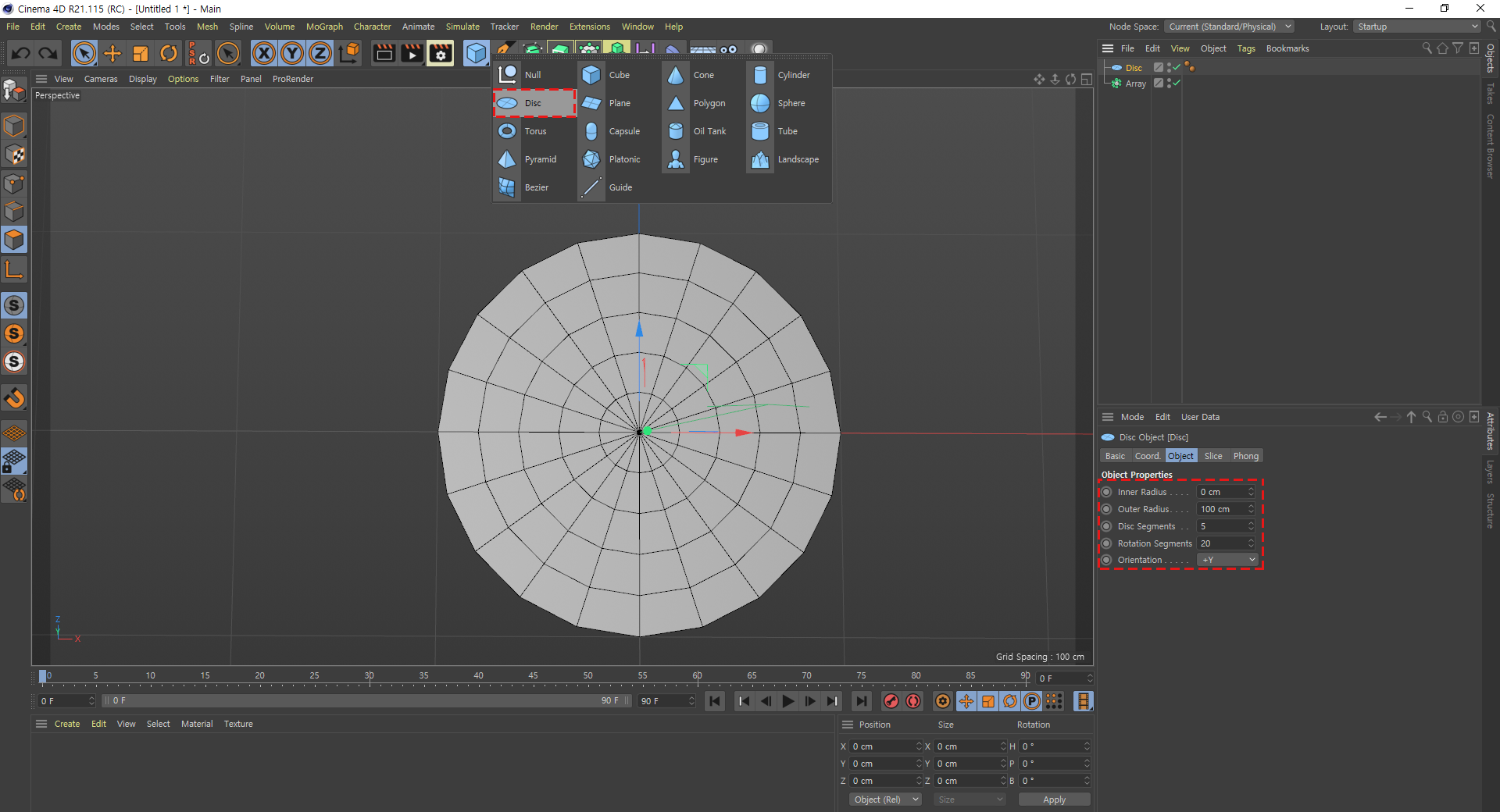This screenshot has height=812, width=1500.
Task: Open Edit Render Settings icon
Action: pos(440,53)
